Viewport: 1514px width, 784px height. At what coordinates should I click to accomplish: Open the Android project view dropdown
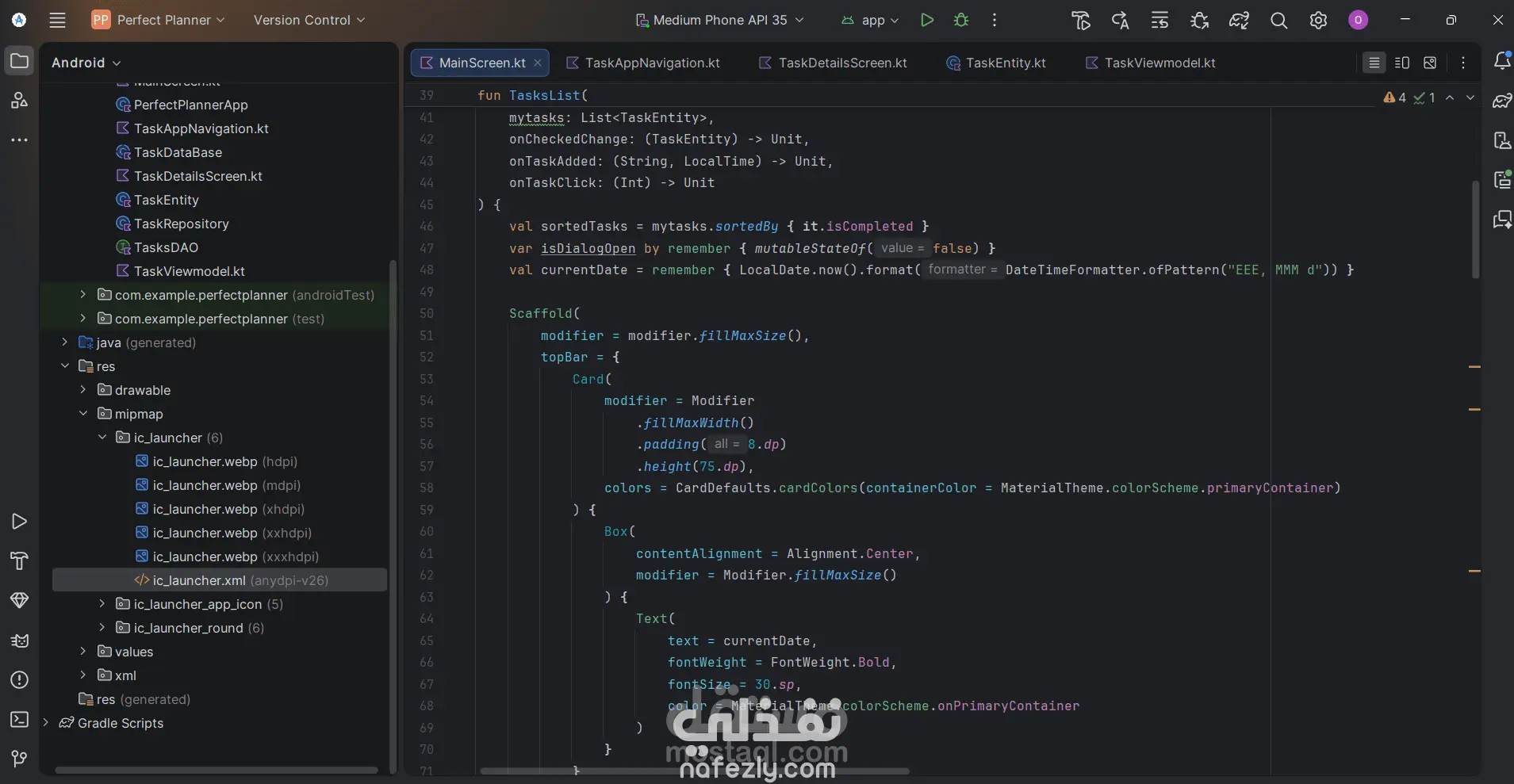point(86,63)
